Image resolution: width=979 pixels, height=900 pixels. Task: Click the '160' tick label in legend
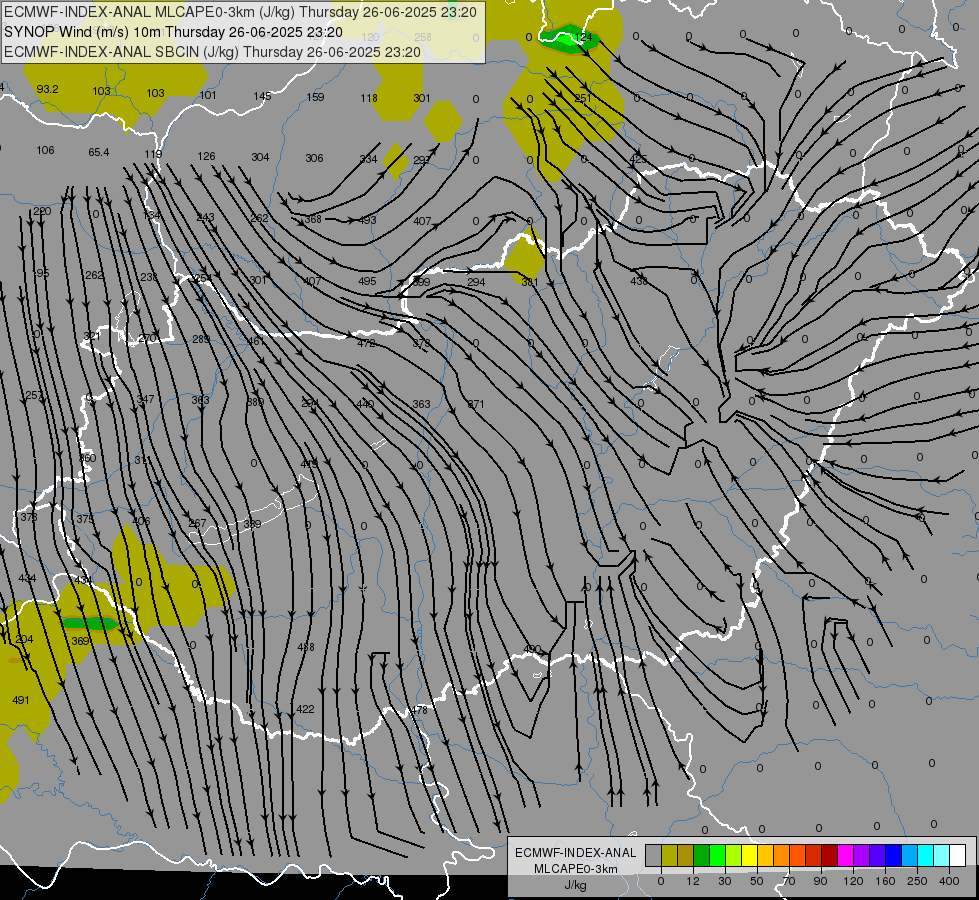(x=885, y=881)
